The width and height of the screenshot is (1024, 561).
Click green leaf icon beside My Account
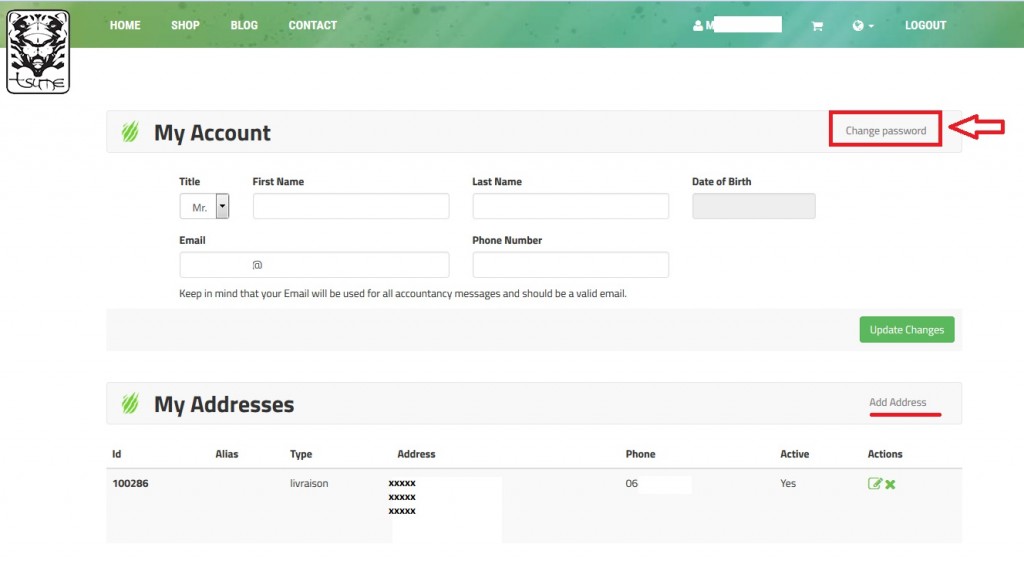coord(130,132)
